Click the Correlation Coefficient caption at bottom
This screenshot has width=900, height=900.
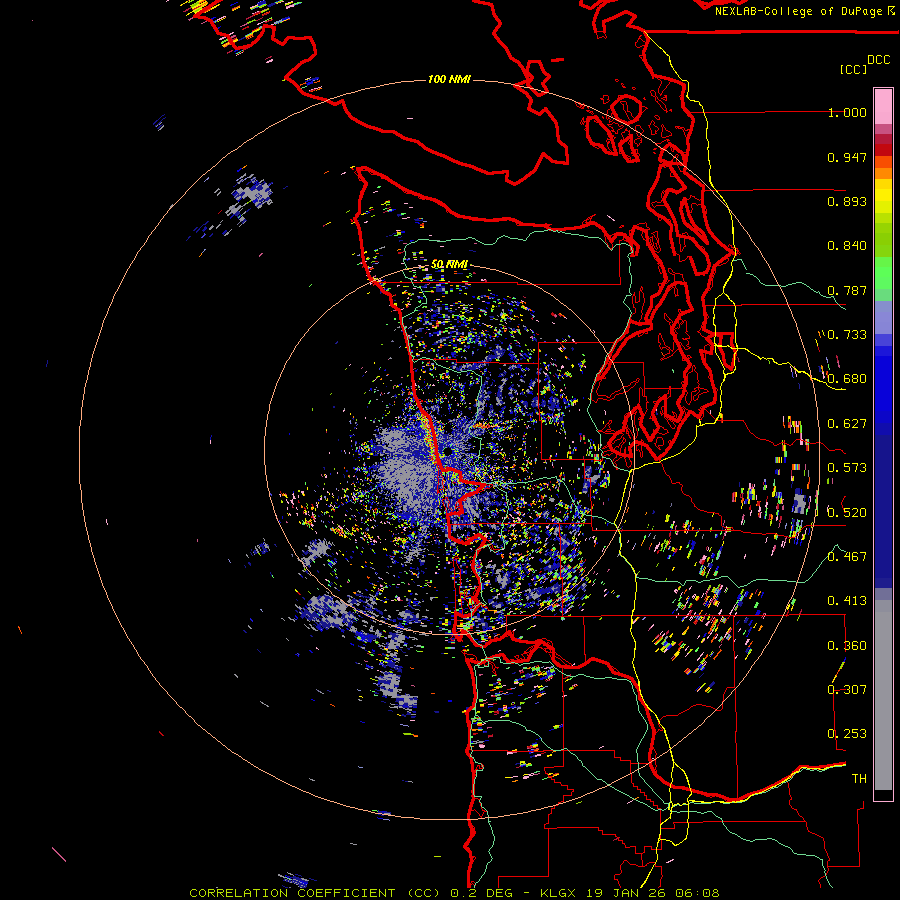(x=454, y=893)
